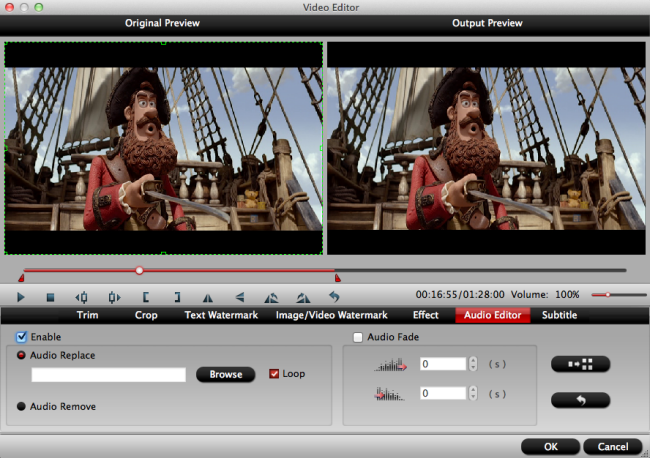Click the Original Preview video frame
The width and height of the screenshot is (650, 458).
pyautogui.click(x=163, y=148)
